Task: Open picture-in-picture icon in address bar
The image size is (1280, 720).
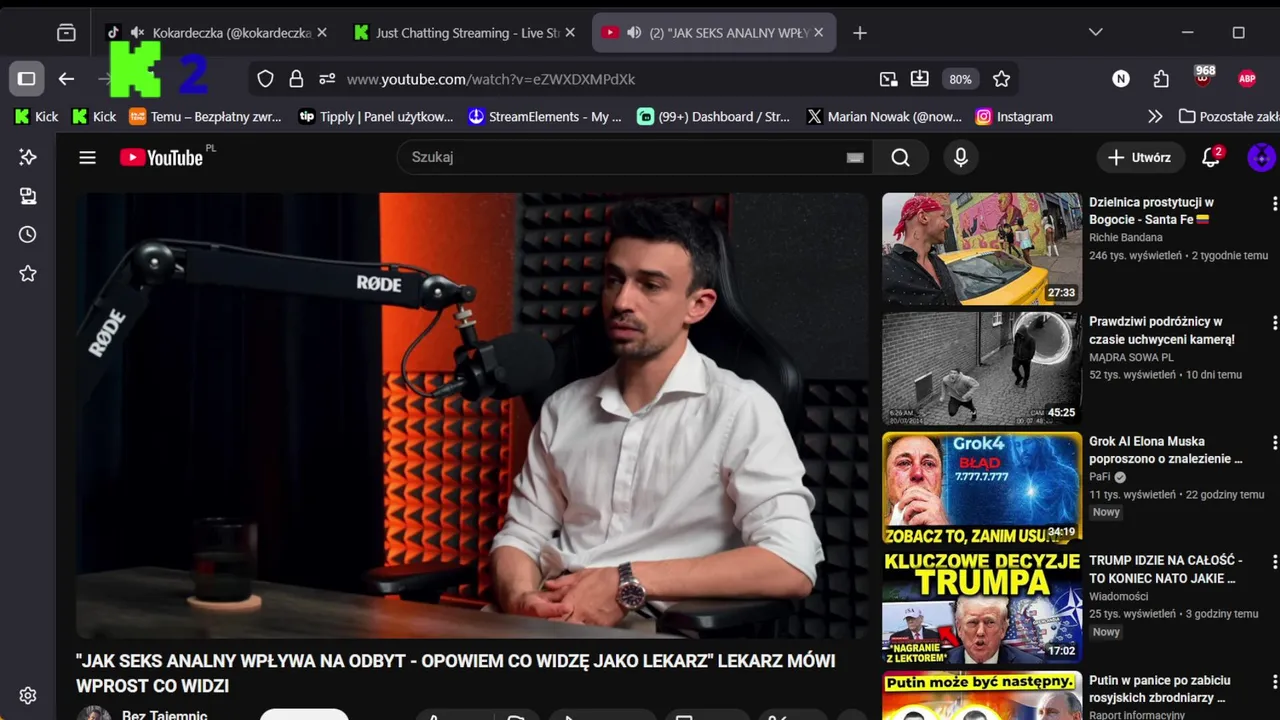Action: pyautogui.click(x=888, y=79)
